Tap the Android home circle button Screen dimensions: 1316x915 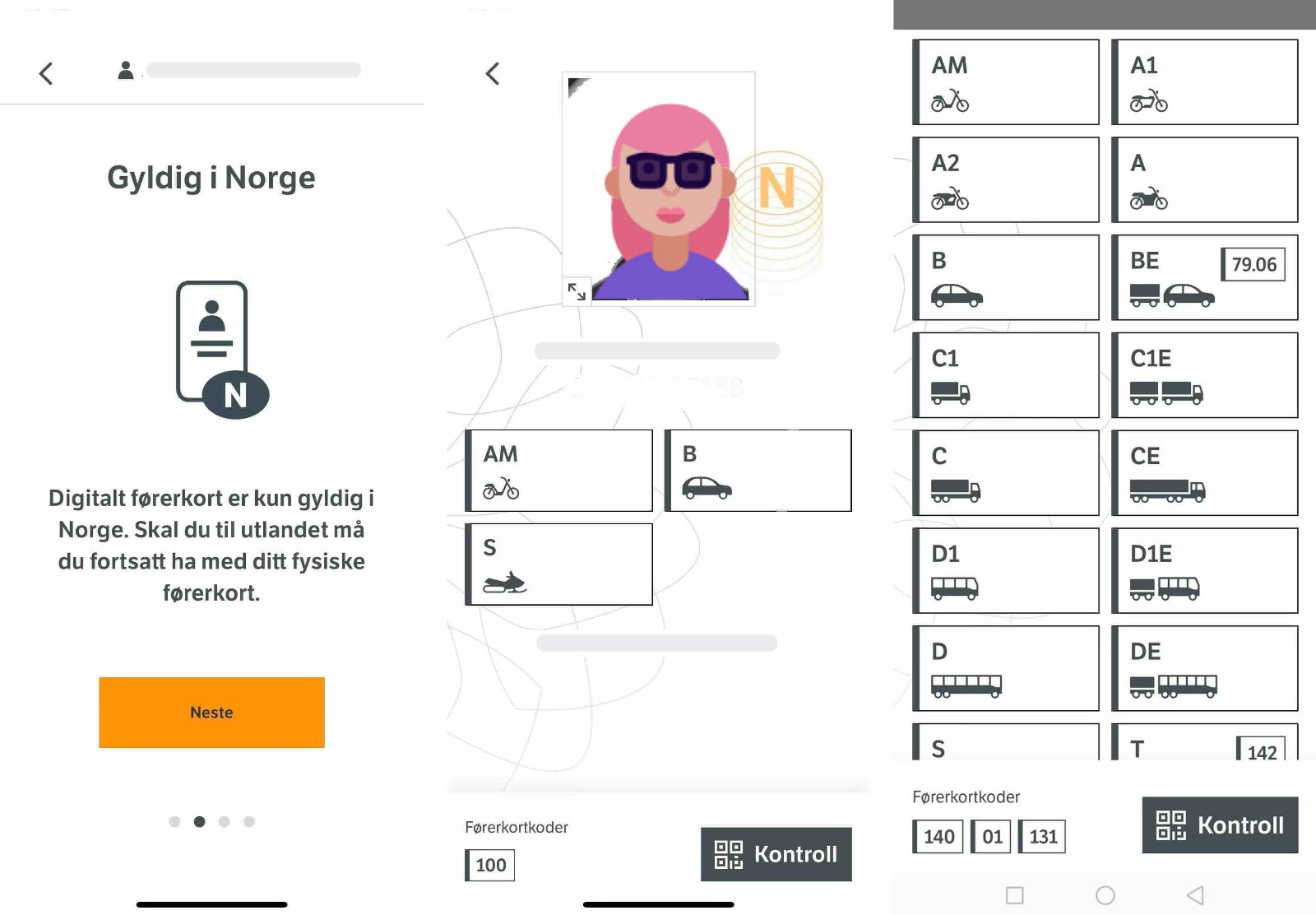(1105, 895)
